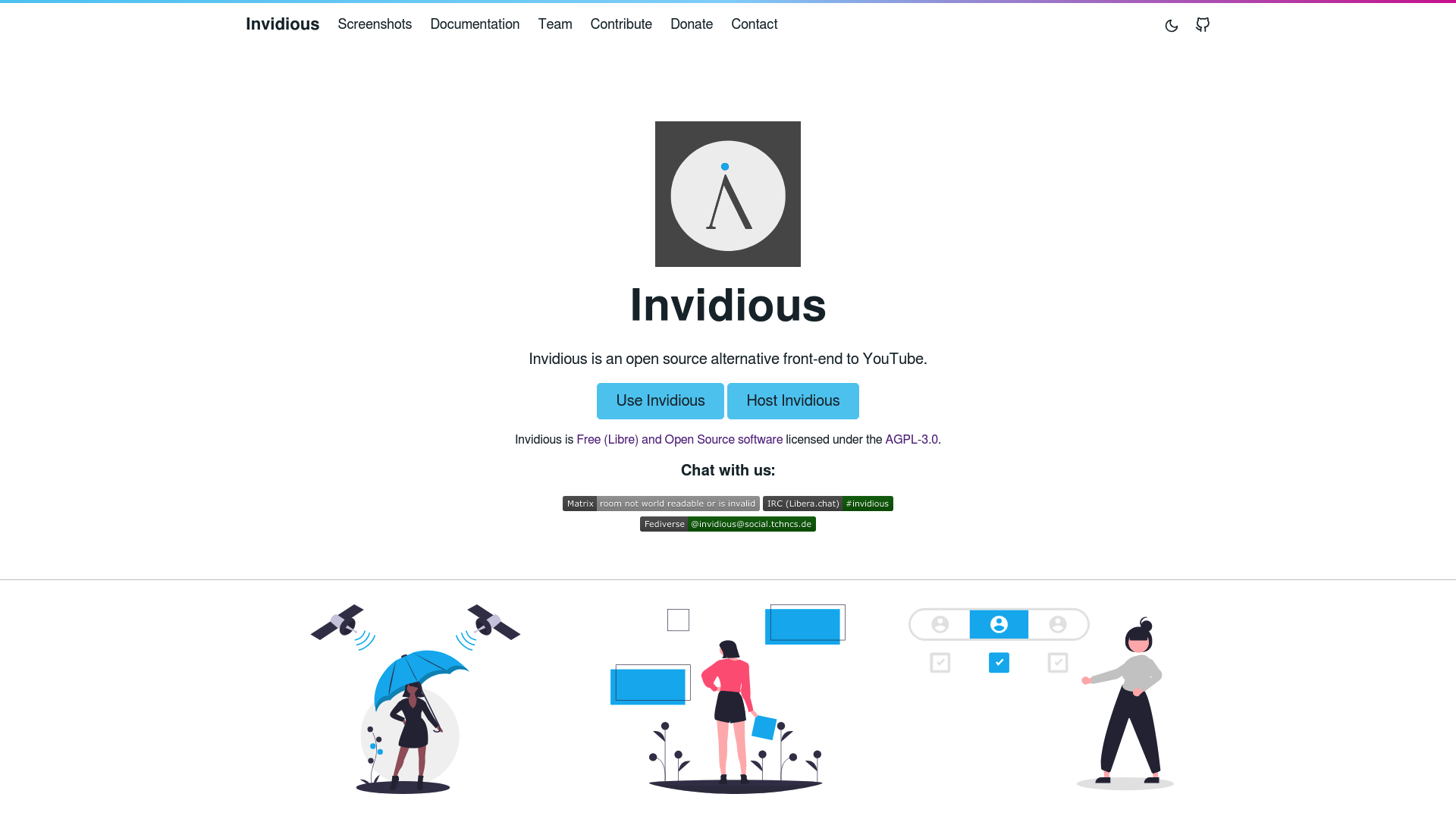Expand the Documentation navigation section
This screenshot has height=819, width=1456.
point(474,24)
